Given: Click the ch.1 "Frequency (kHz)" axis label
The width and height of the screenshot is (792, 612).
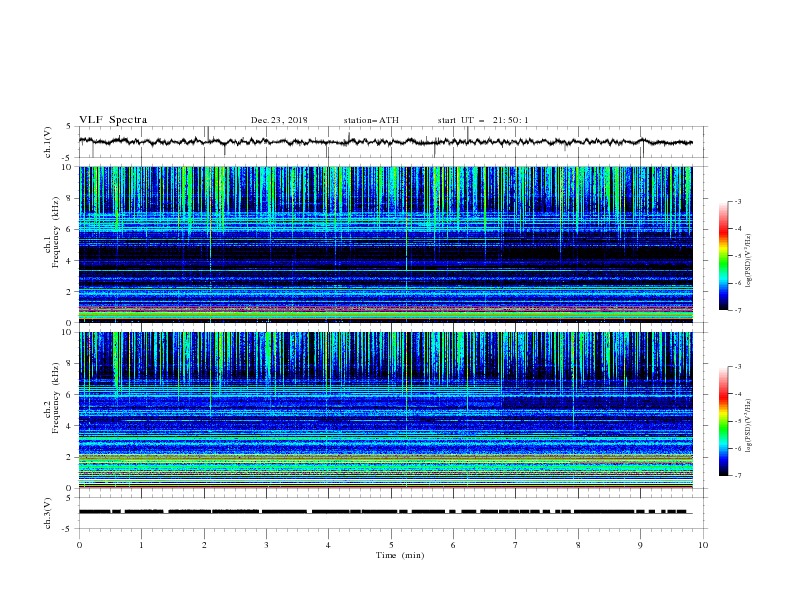Looking at the screenshot, I should (56, 230).
